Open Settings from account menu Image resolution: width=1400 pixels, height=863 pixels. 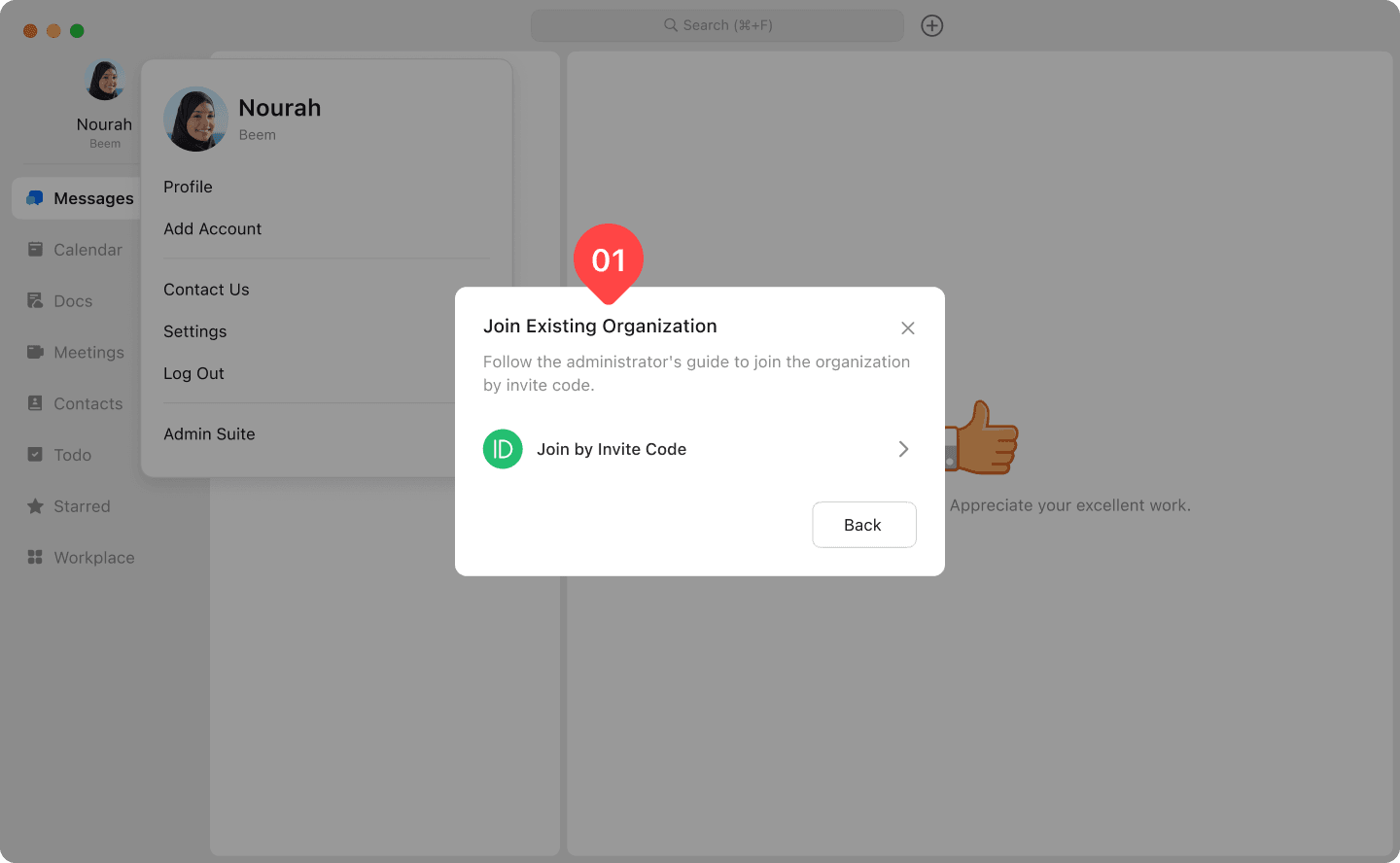pyautogui.click(x=194, y=331)
